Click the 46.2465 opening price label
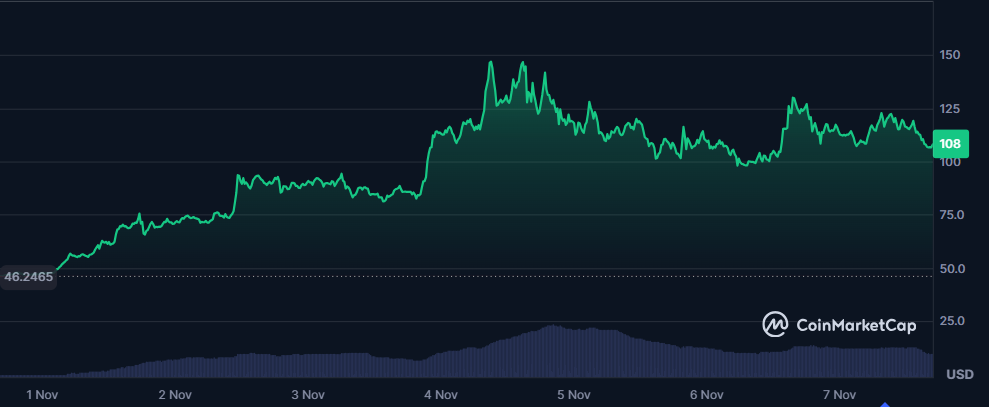 coord(28,276)
